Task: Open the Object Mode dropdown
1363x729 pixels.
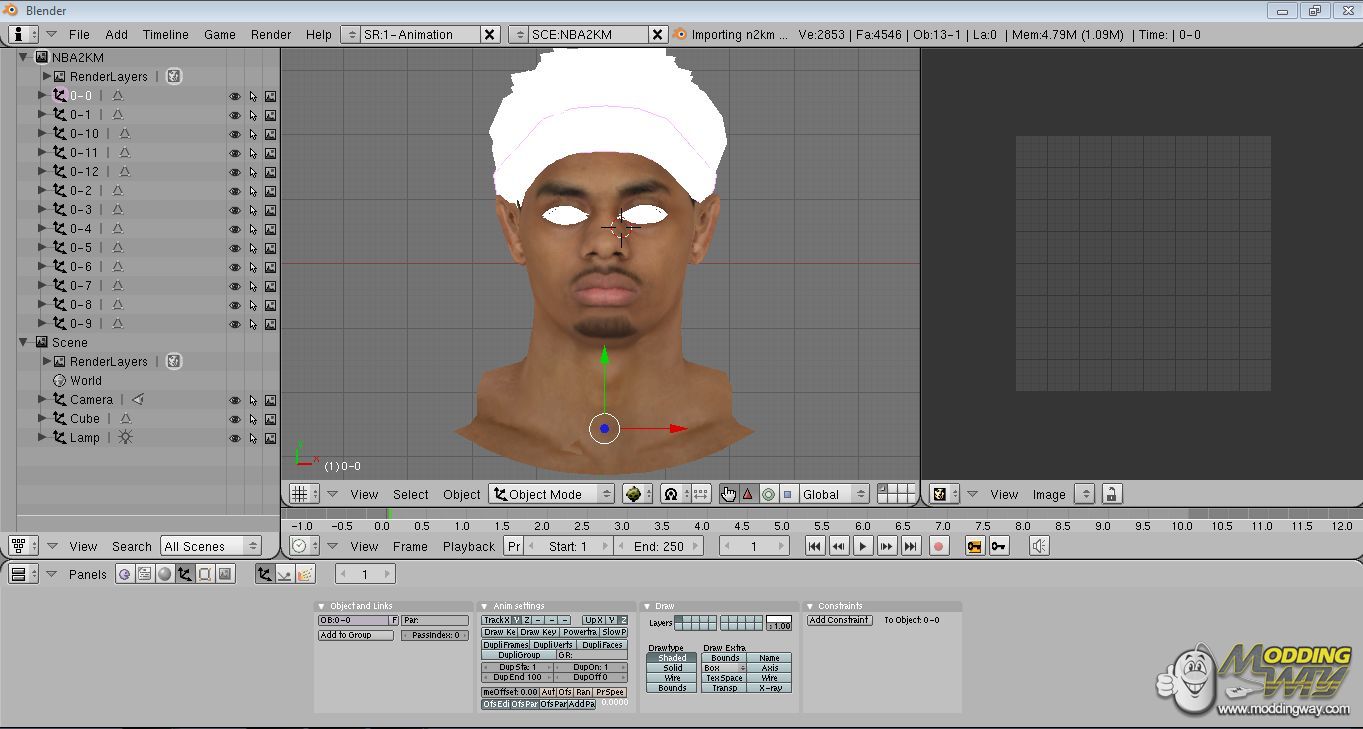Action: (x=551, y=494)
